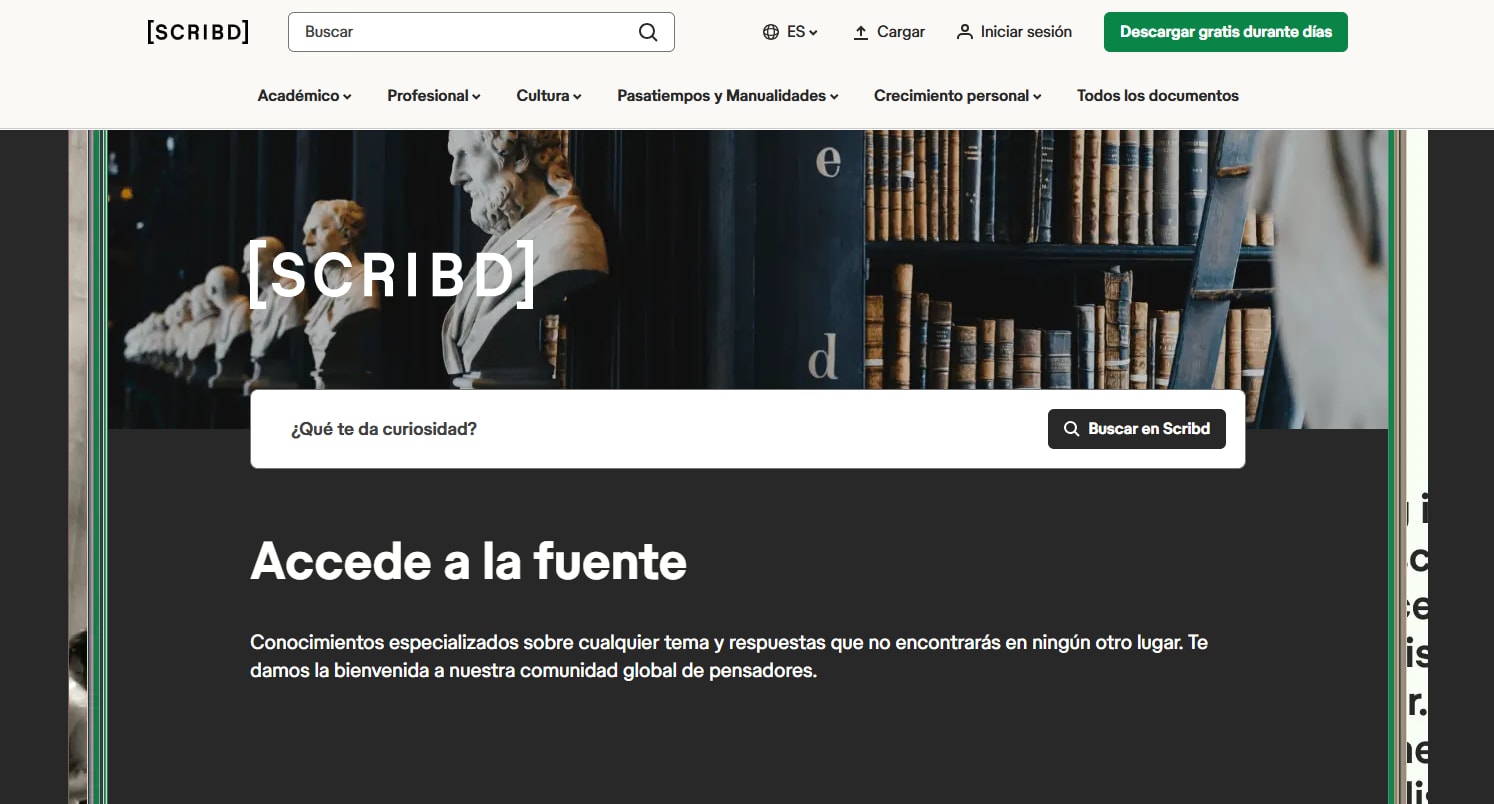Open the ES language dropdown
This screenshot has width=1494, height=804.
(x=791, y=32)
